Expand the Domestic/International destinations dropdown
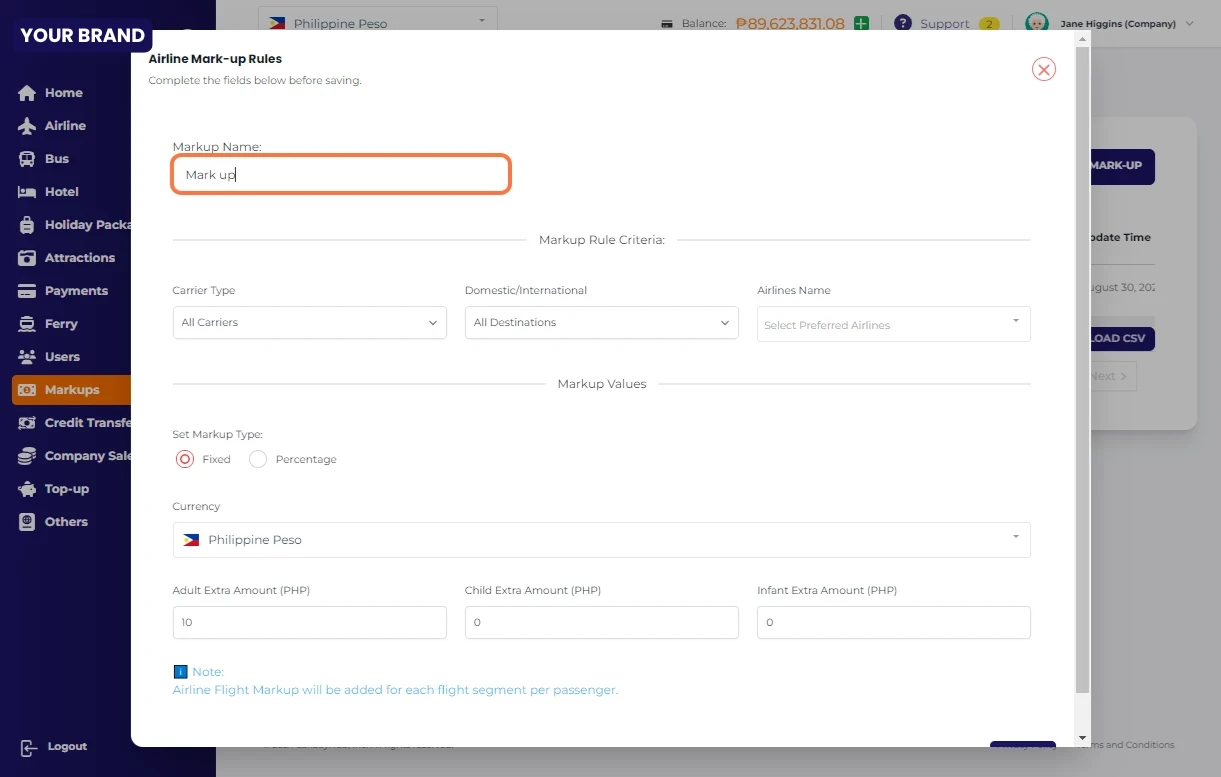This screenshot has height=777, width=1221. pyautogui.click(x=601, y=323)
